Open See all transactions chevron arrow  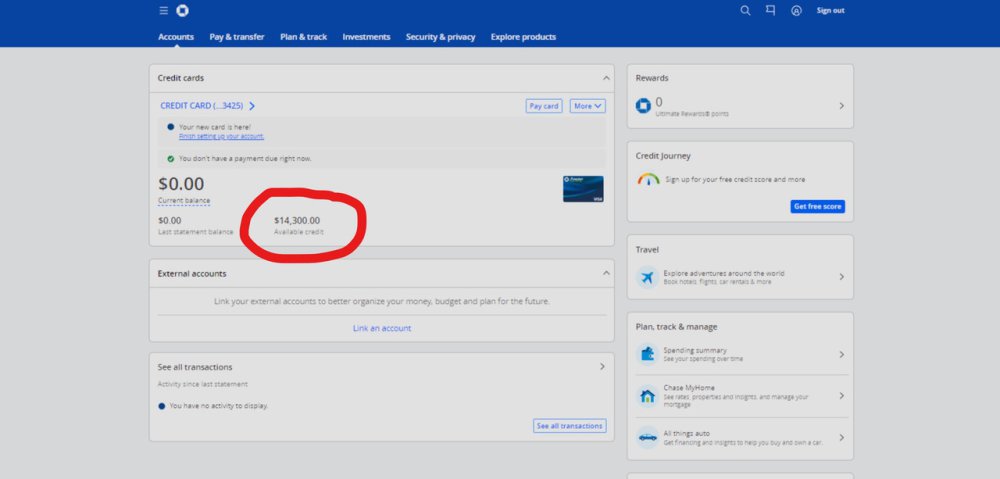click(602, 367)
